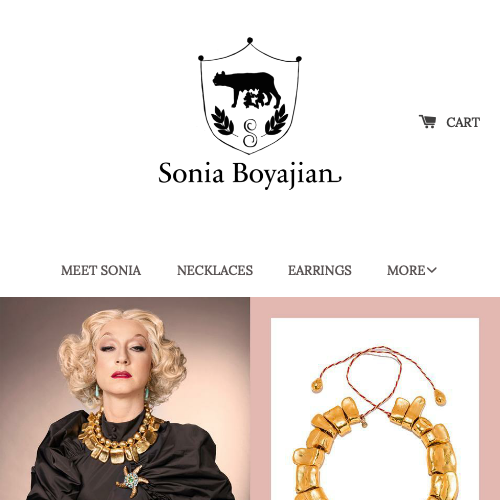The width and height of the screenshot is (500, 500).
Task: Click the CART text link
Action: click(x=463, y=122)
